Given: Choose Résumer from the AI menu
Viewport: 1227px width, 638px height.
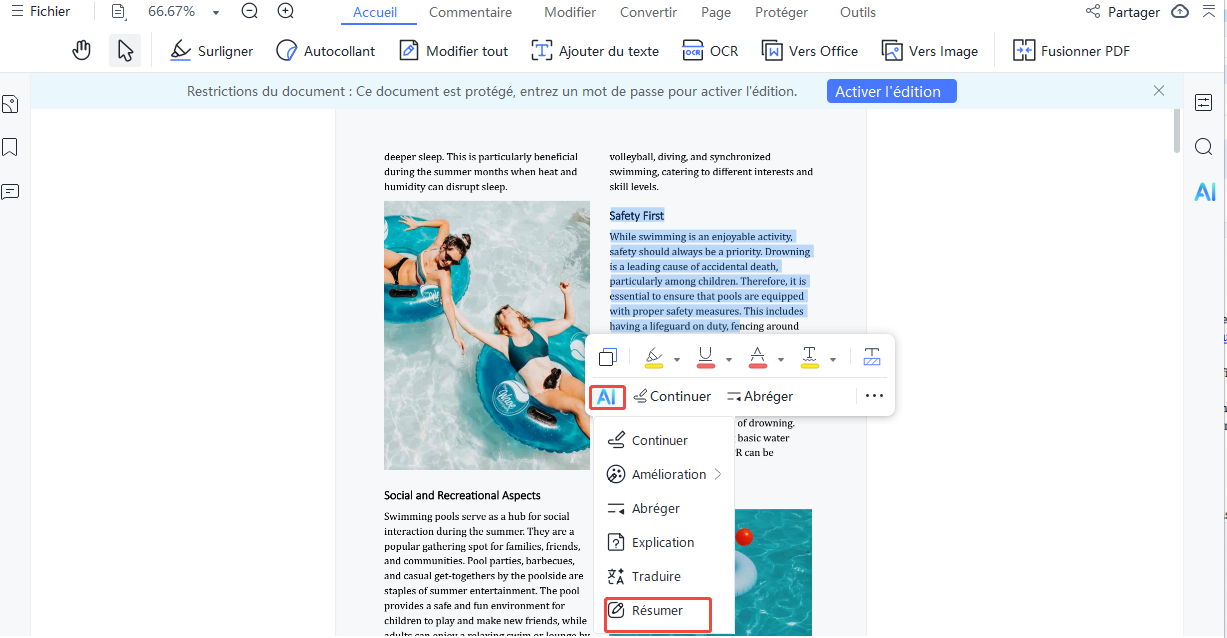Looking at the screenshot, I should tap(657, 611).
